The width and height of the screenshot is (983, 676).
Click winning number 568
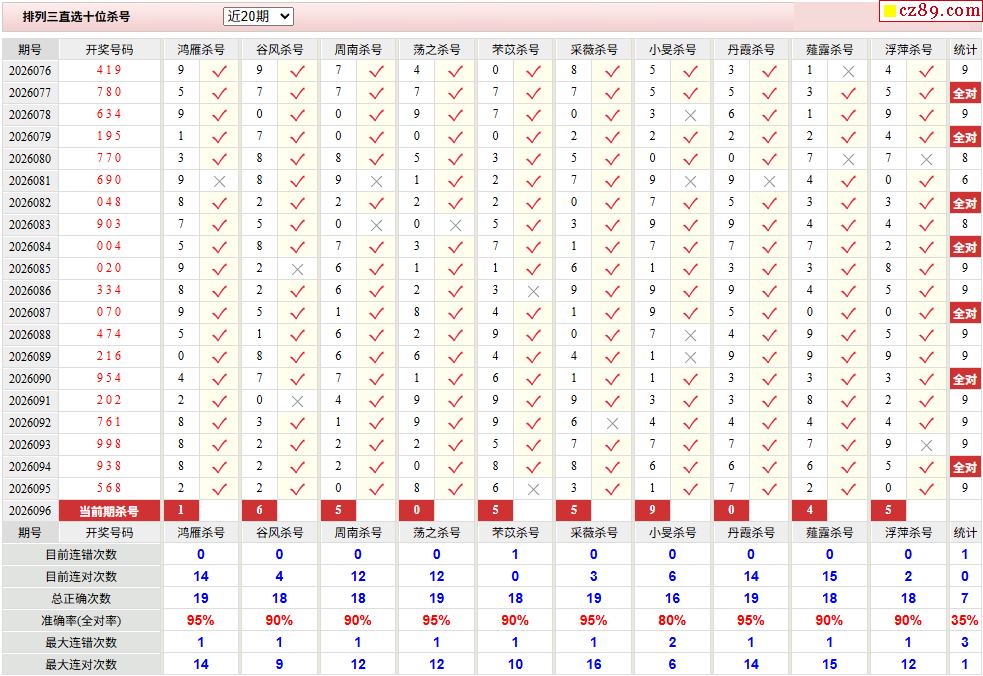[x=109, y=488]
